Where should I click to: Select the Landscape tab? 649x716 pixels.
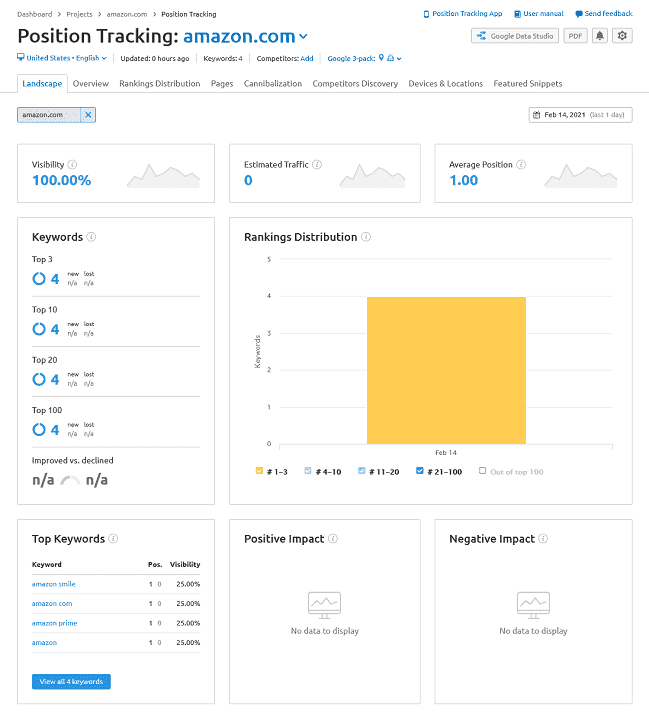coord(42,84)
